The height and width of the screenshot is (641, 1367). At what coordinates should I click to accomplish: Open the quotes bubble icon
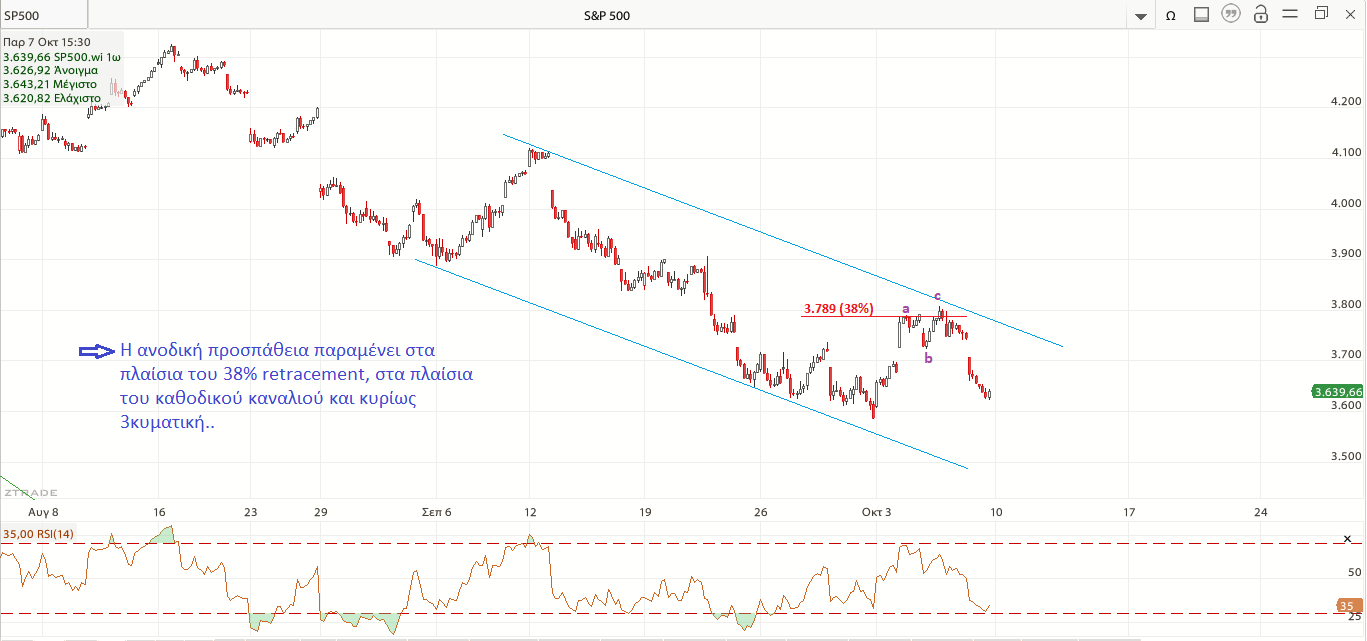click(1231, 15)
